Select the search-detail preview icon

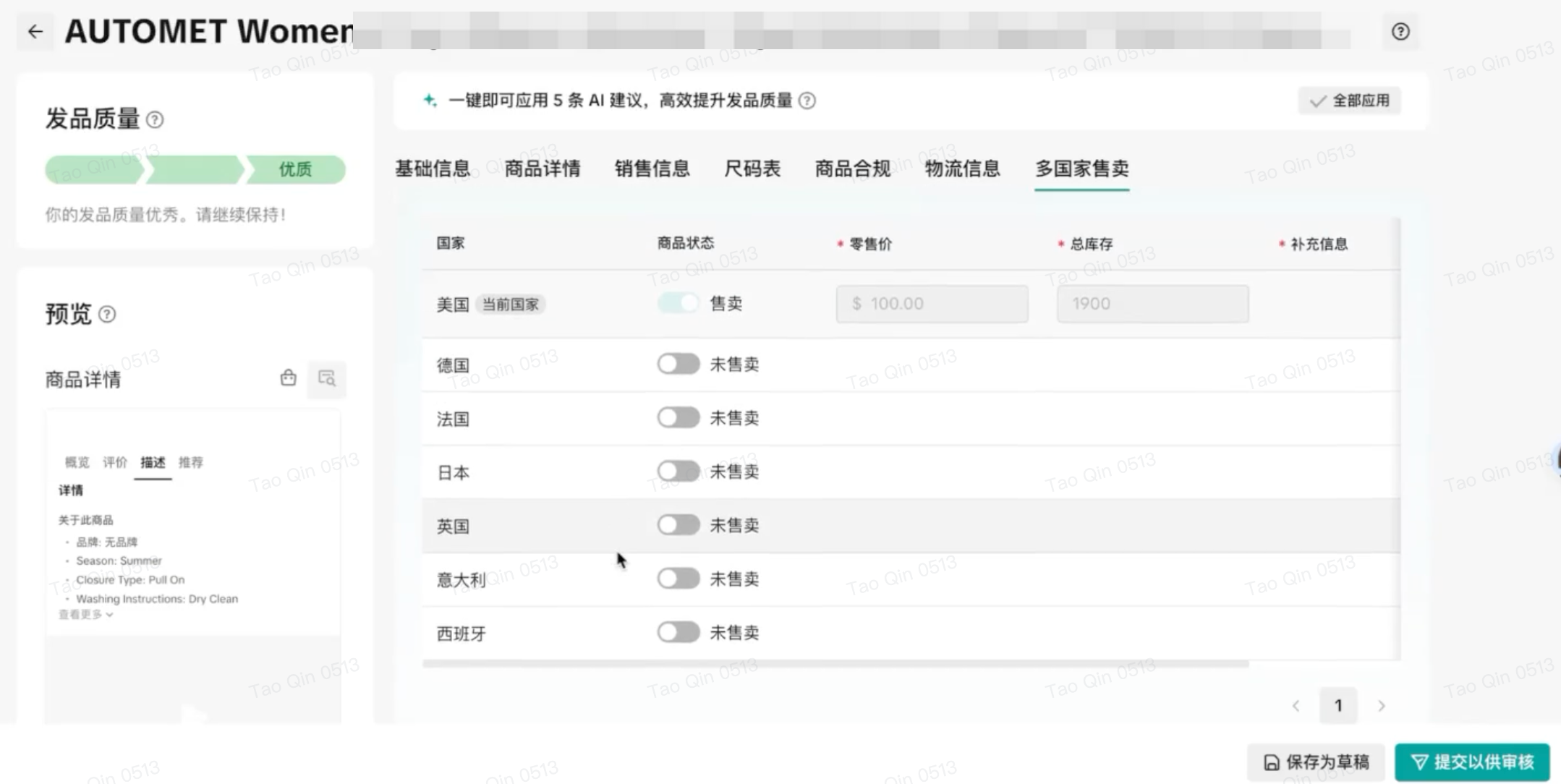coord(327,378)
